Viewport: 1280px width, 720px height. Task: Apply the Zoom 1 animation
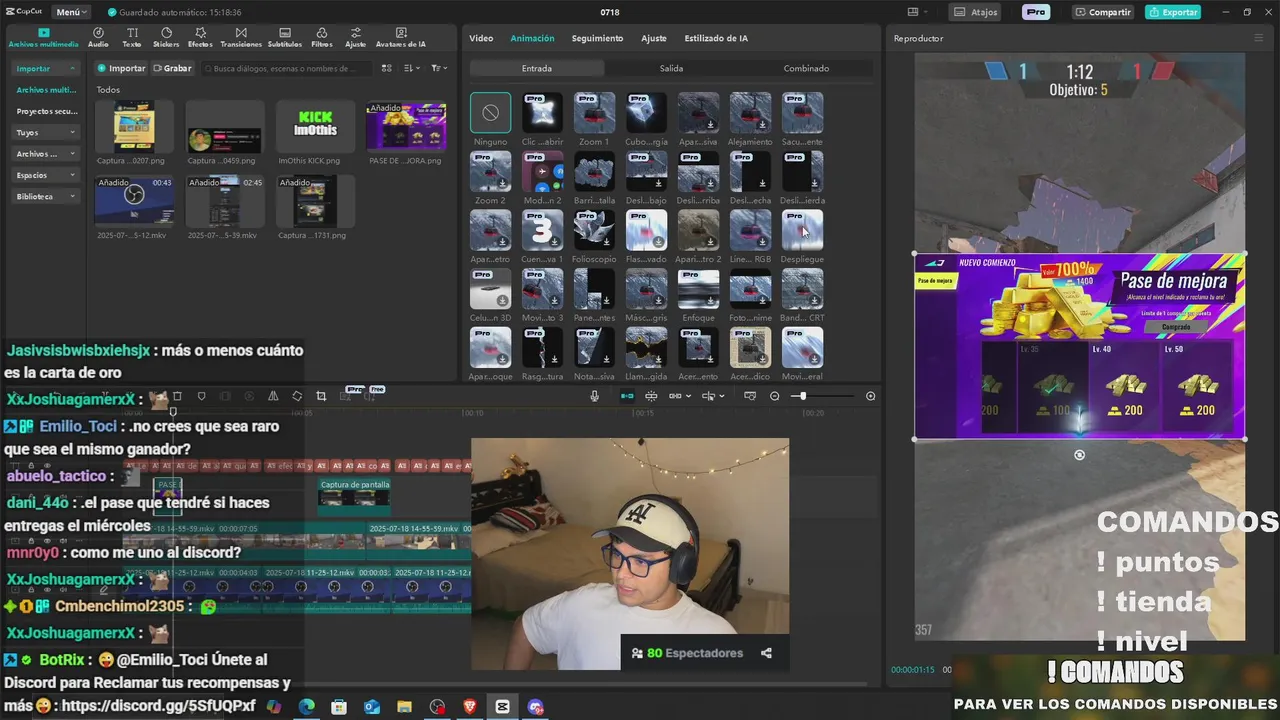click(593, 113)
